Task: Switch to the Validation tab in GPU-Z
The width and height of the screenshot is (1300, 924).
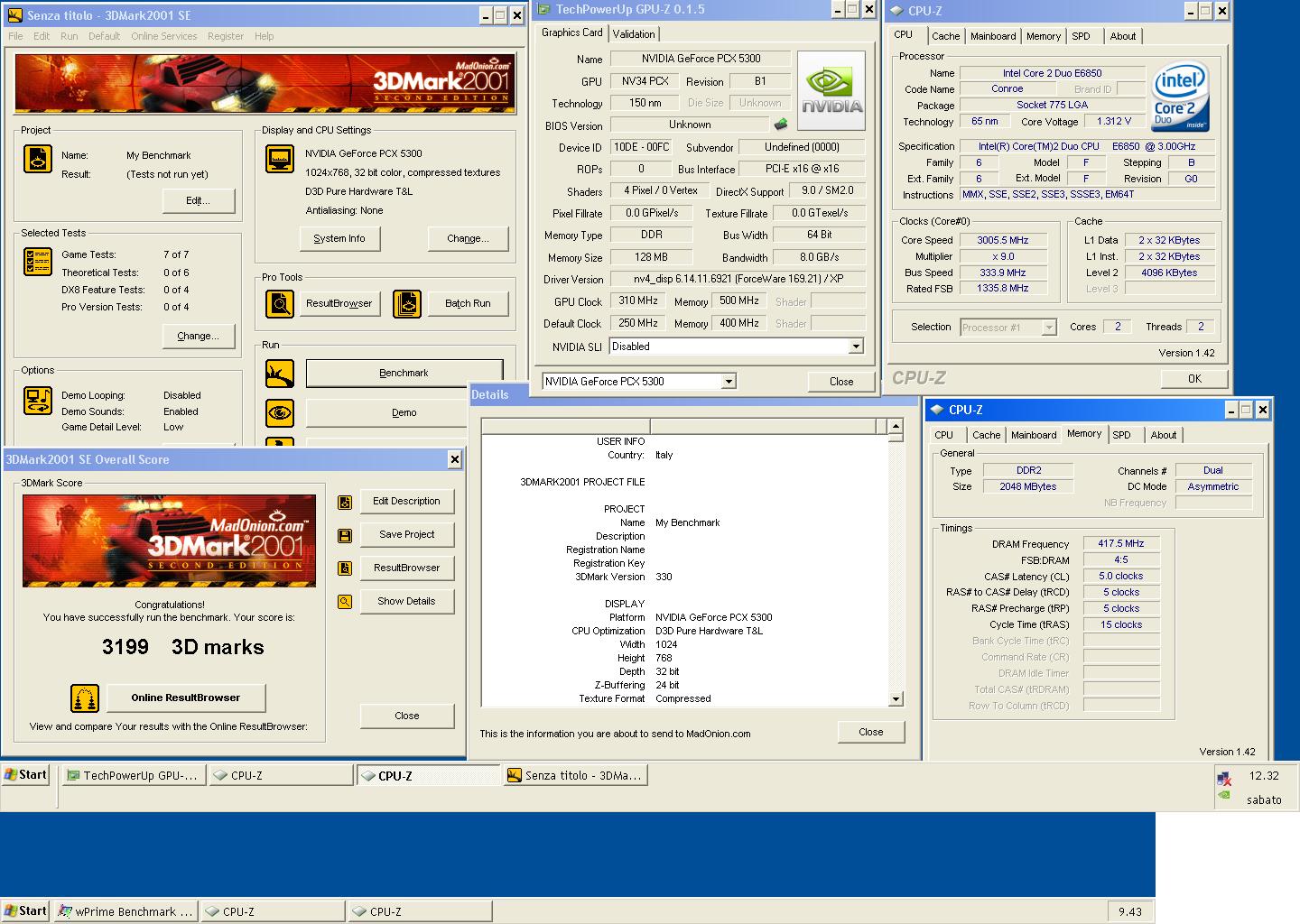Action: (634, 34)
